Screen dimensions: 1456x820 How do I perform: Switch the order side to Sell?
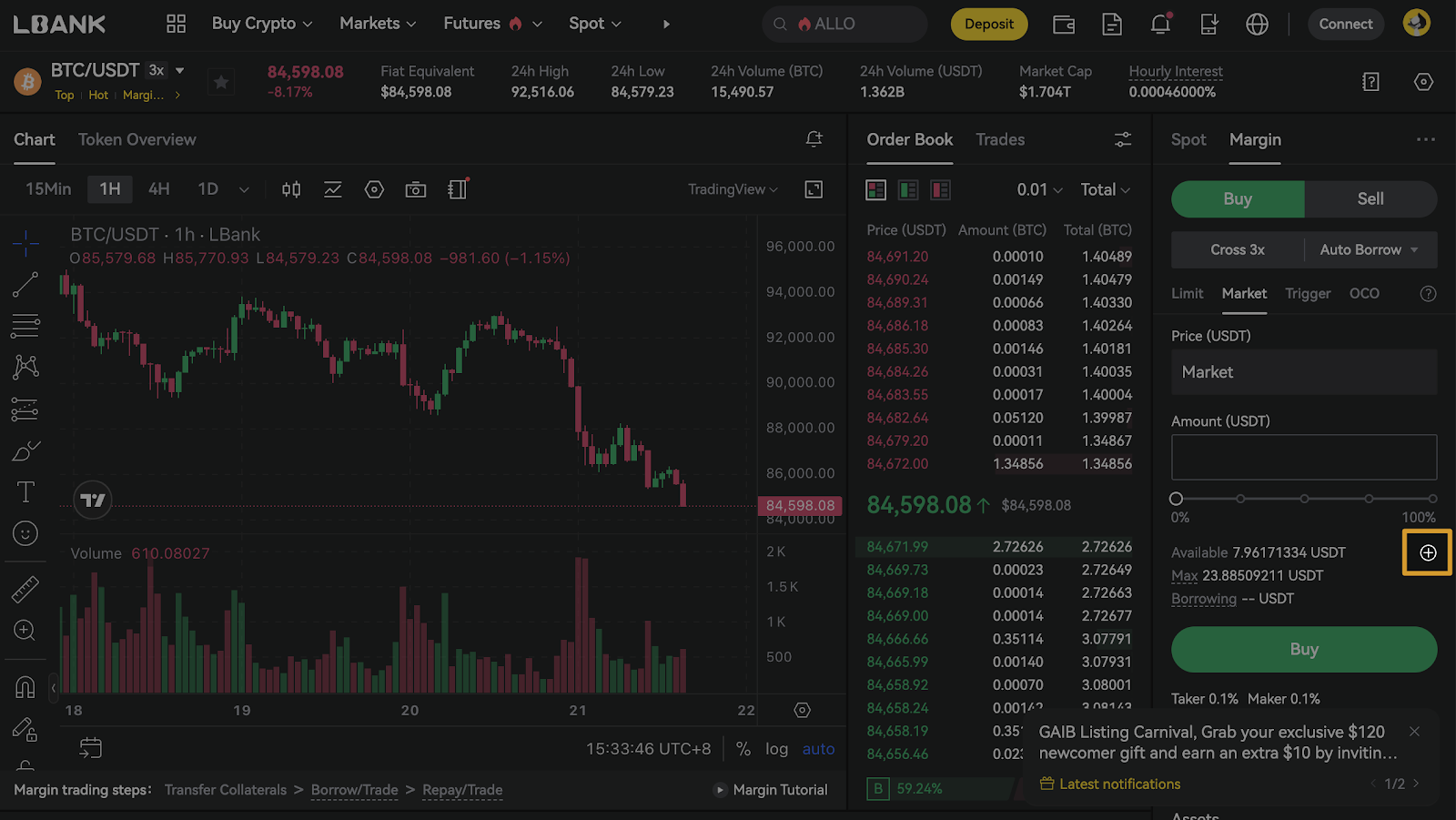(1370, 199)
